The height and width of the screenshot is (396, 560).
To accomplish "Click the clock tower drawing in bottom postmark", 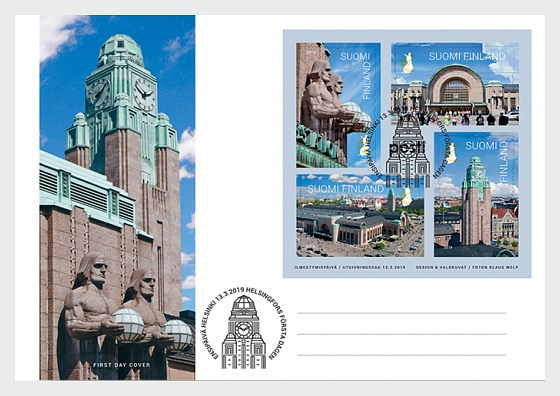I will [x=244, y=332].
